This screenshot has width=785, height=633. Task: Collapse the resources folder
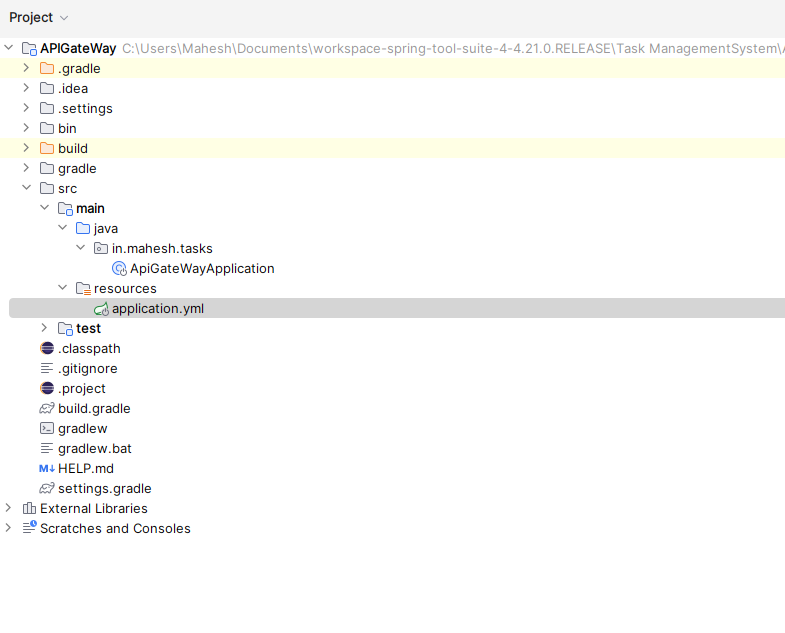point(63,288)
